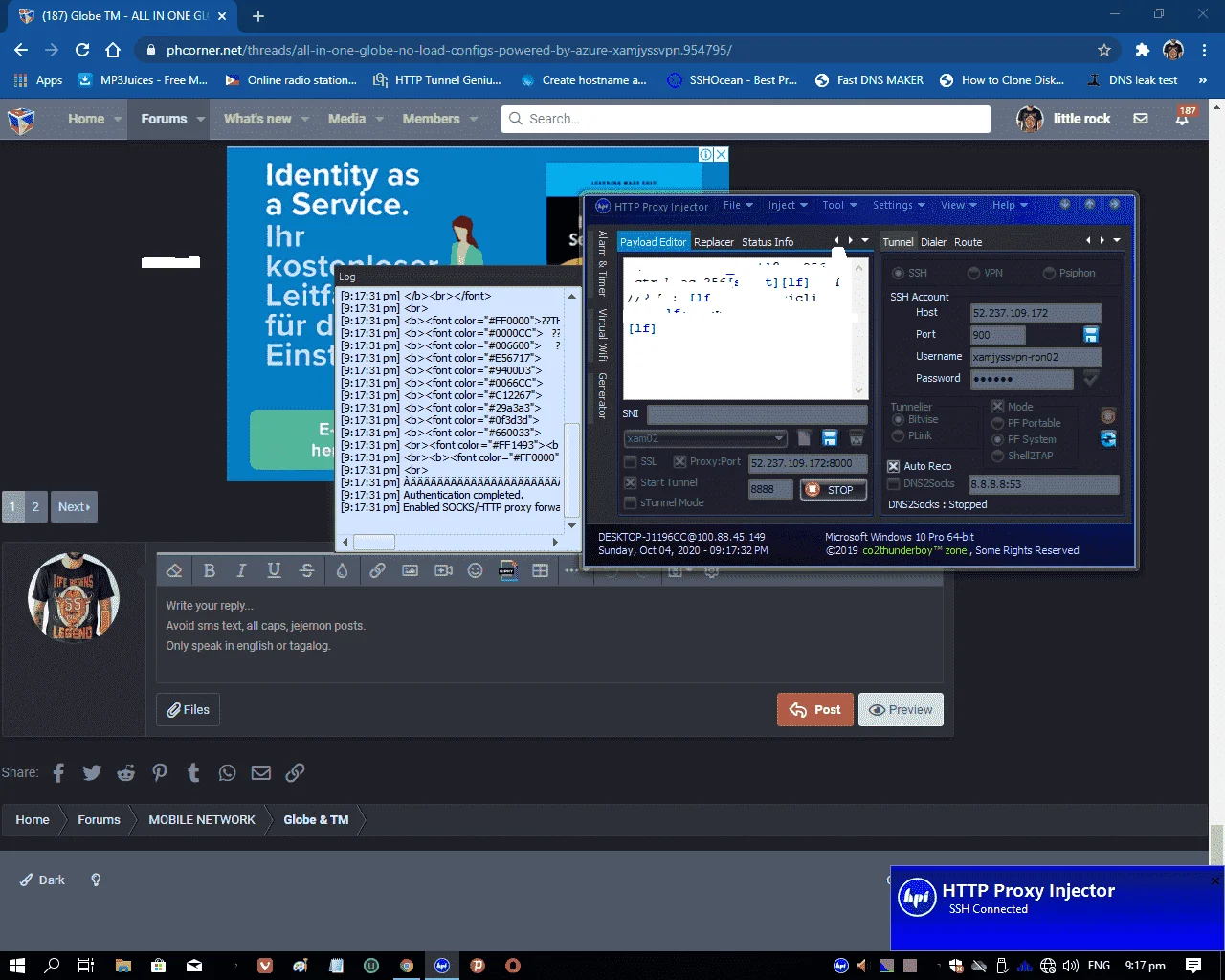Toggle the Proxy:Port checkbox

tap(679, 462)
